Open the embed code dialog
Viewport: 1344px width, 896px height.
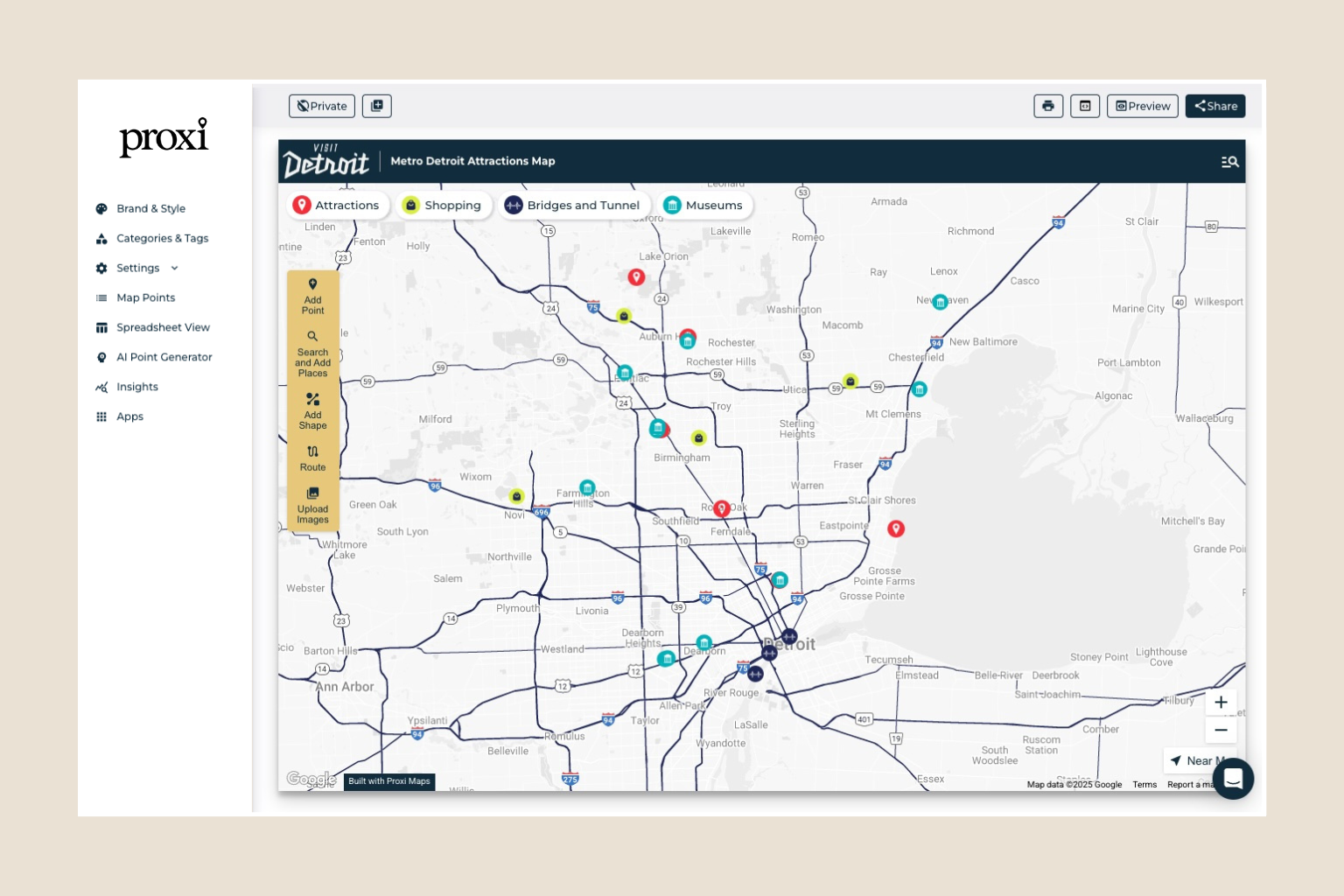[x=1085, y=105]
